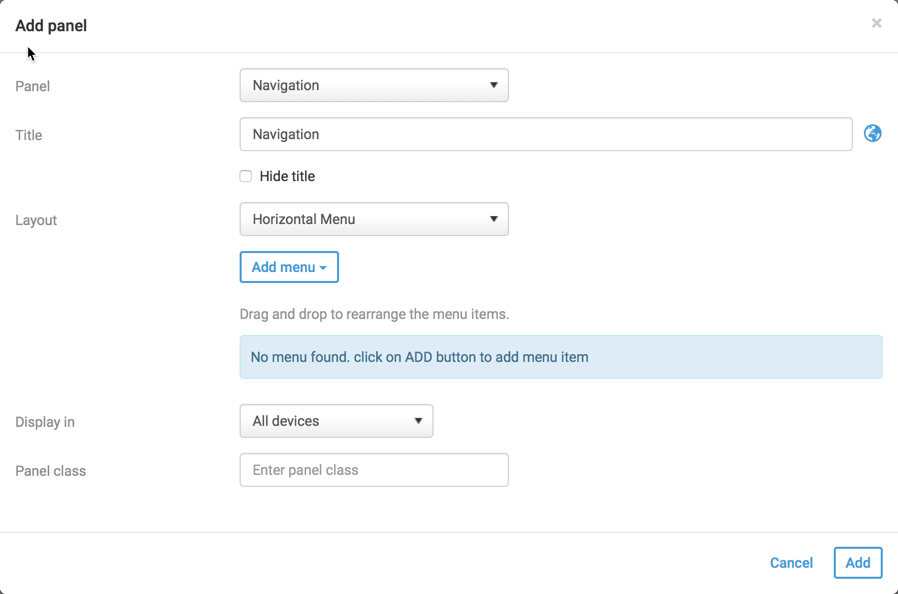
Task: Open the Panel dropdown showing Navigation
Action: pos(374,86)
